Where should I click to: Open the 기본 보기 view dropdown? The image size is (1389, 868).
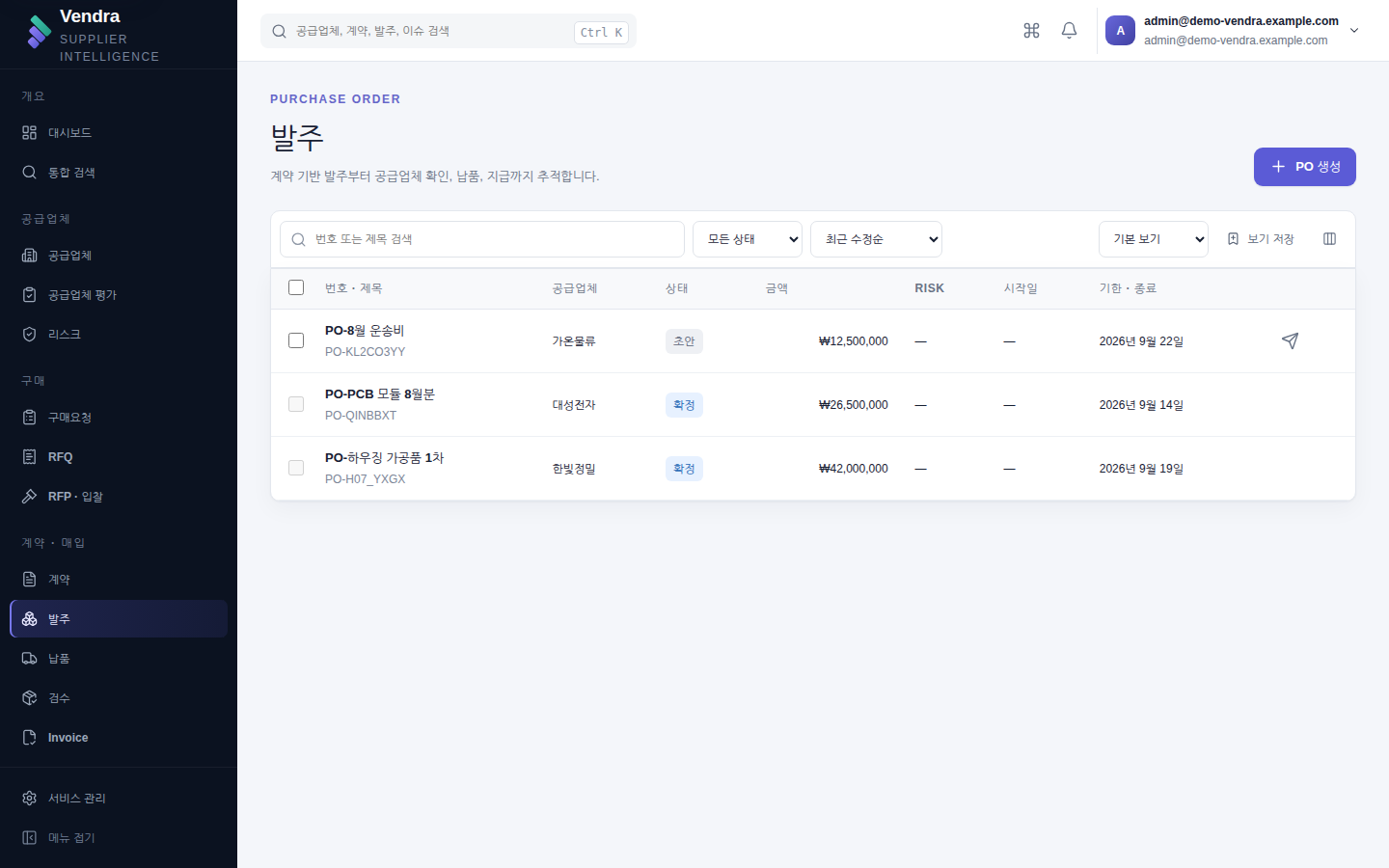(x=1154, y=239)
